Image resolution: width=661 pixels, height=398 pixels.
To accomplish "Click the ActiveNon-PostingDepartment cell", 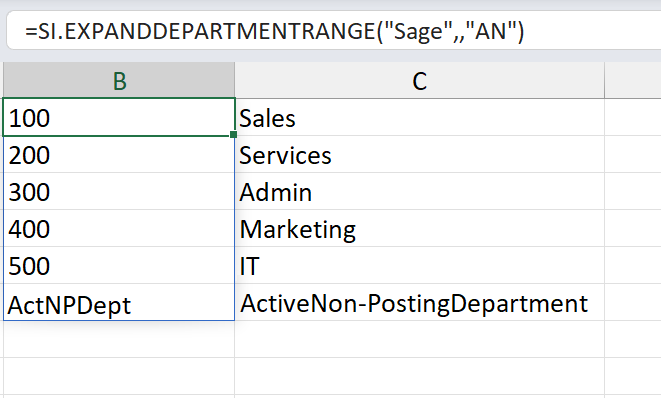I will (x=419, y=303).
